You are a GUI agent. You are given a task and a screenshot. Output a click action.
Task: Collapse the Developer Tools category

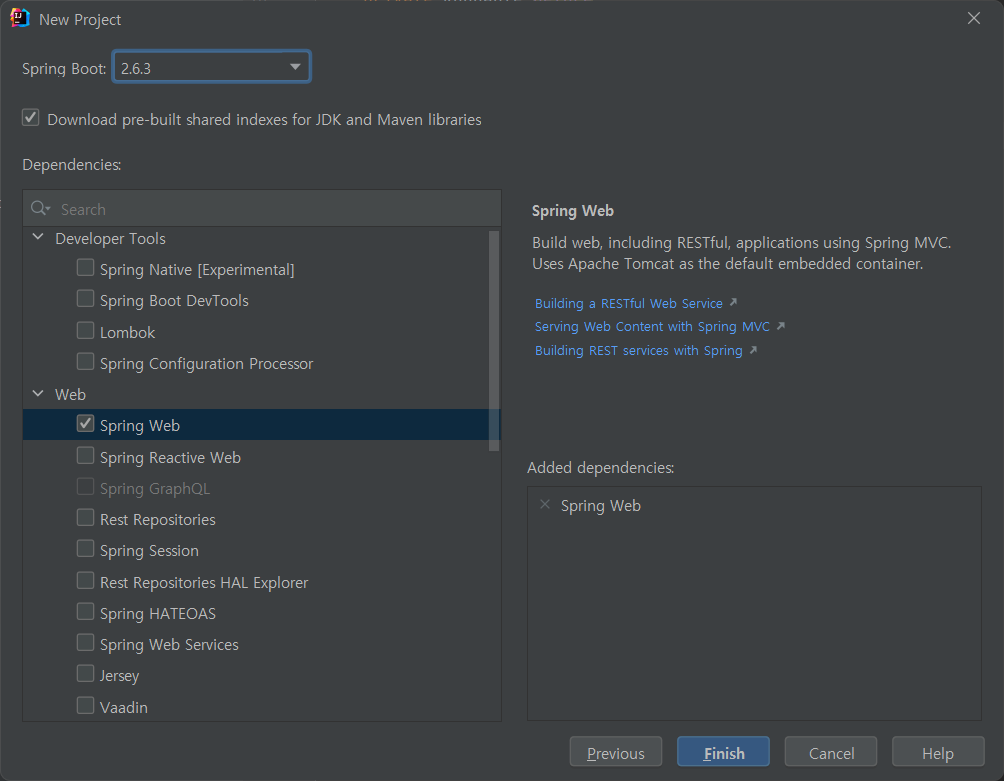tap(38, 237)
